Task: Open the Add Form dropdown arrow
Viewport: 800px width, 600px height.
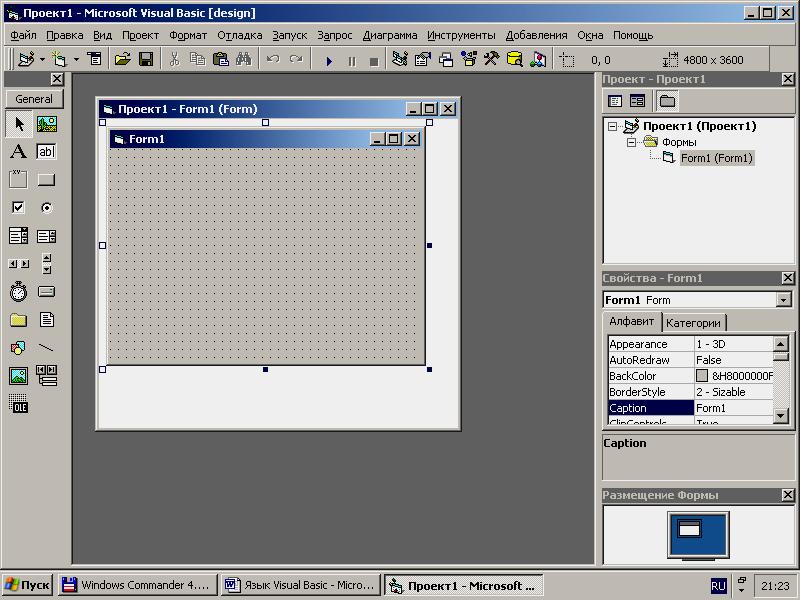Action: point(77,60)
